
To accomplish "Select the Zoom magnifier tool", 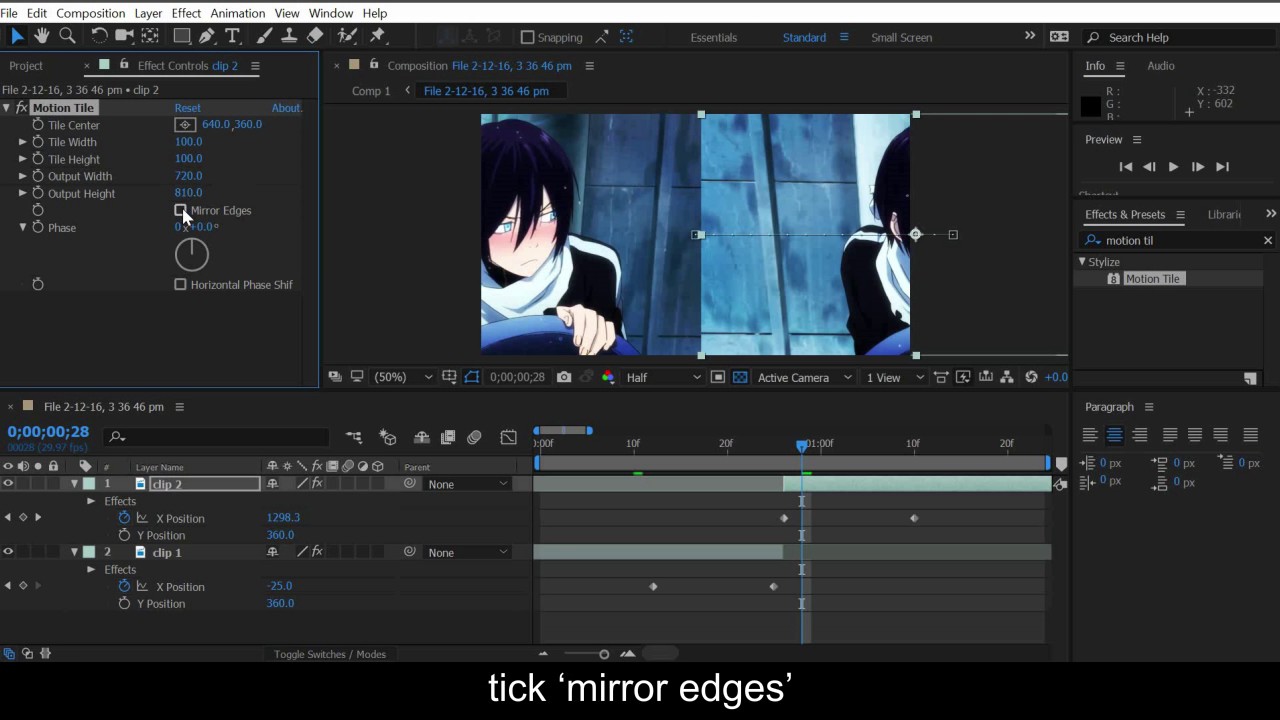I will click(x=67, y=36).
